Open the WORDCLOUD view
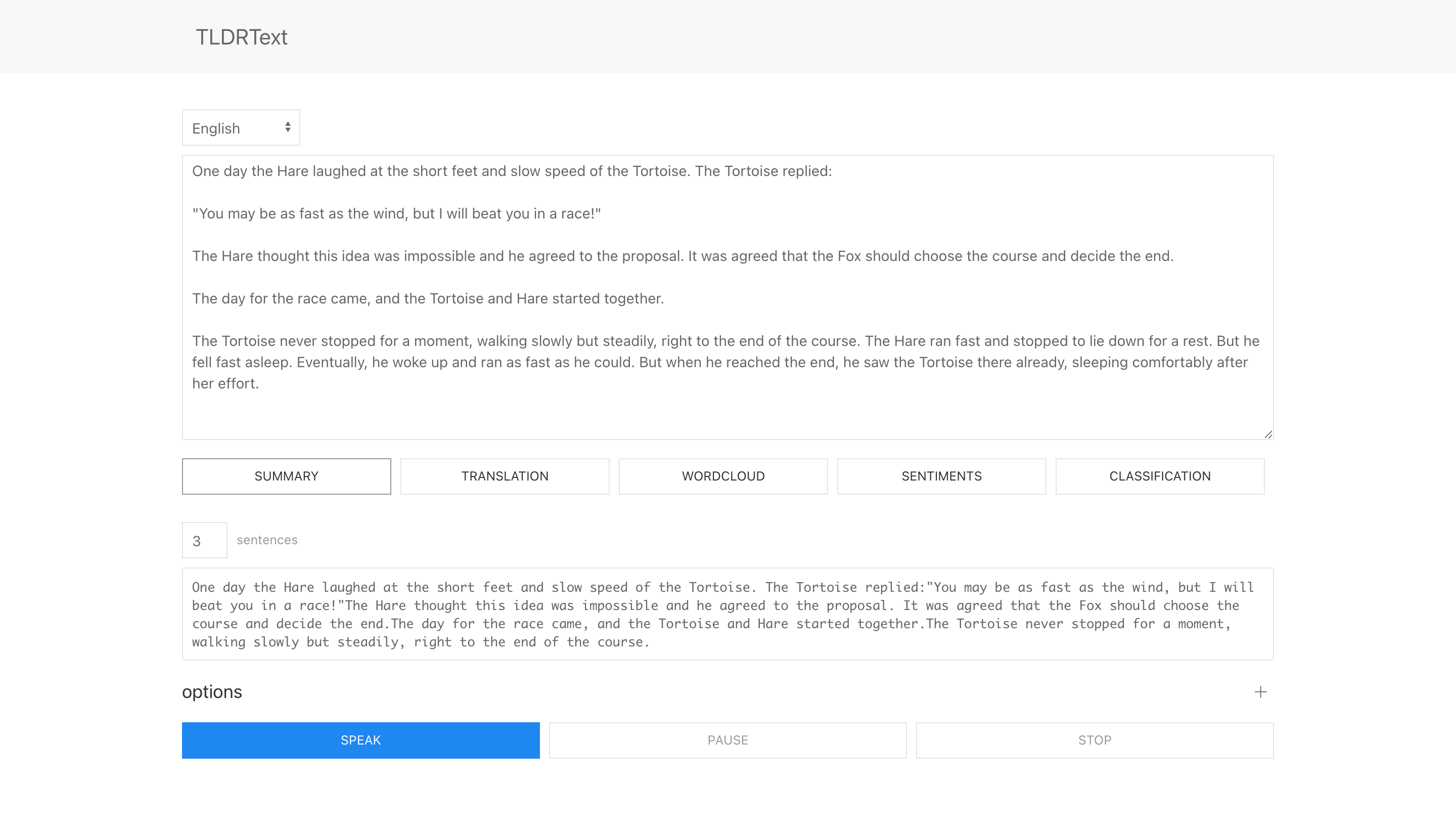This screenshot has width=1456, height=830. pyautogui.click(x=723, y=476)
